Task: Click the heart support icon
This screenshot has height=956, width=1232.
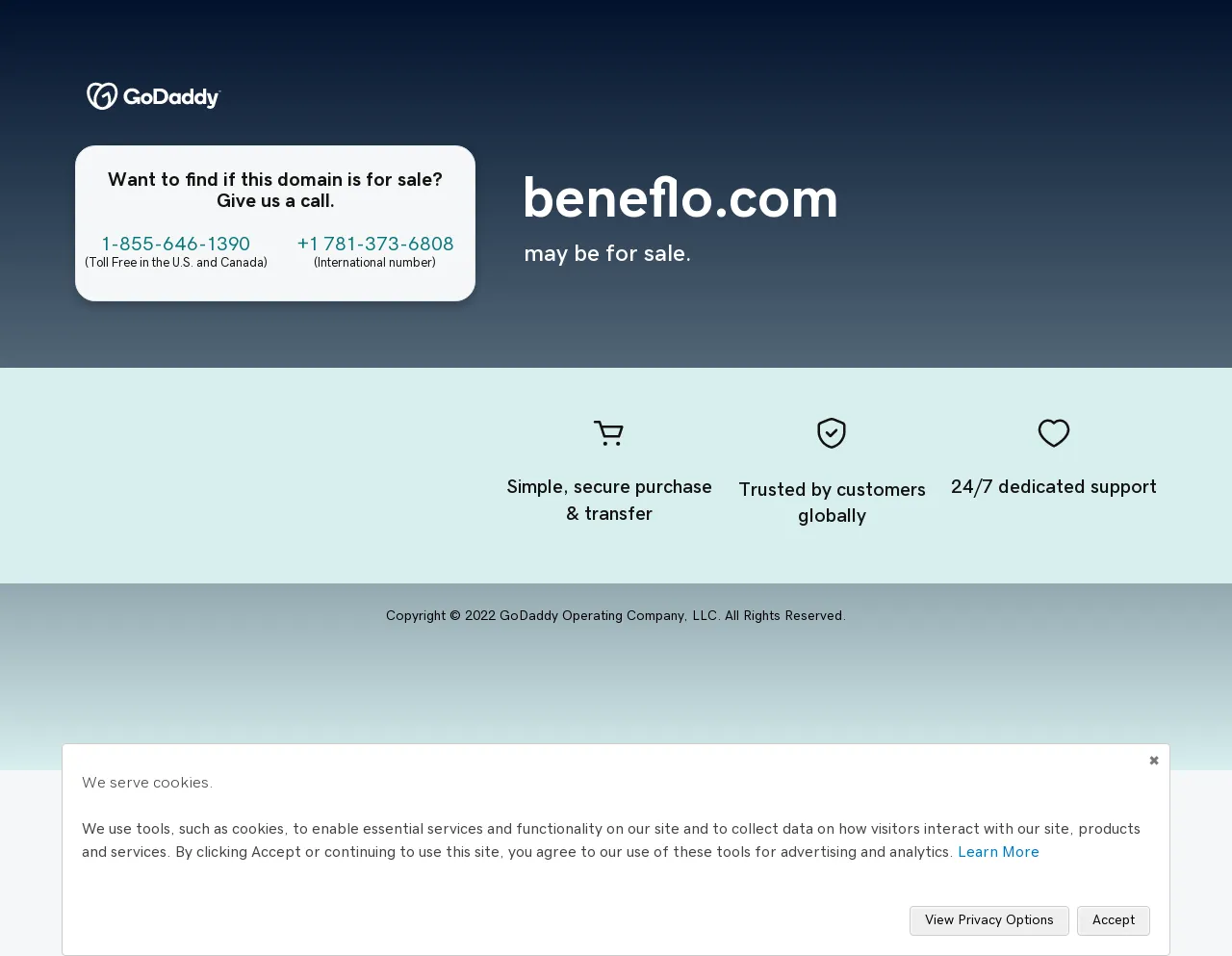Action: (1054, 433)
